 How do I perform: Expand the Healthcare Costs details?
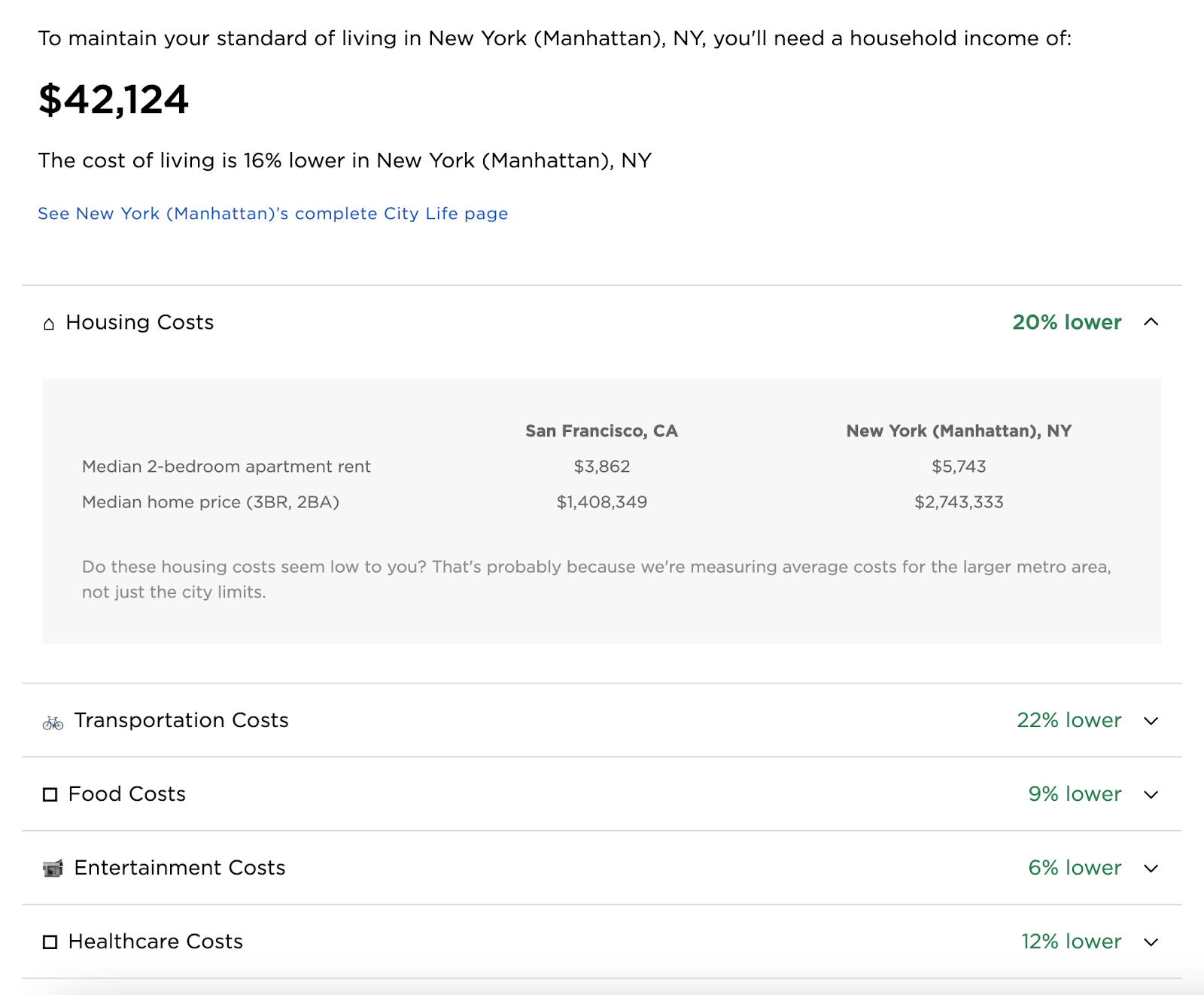point(1150,942)
